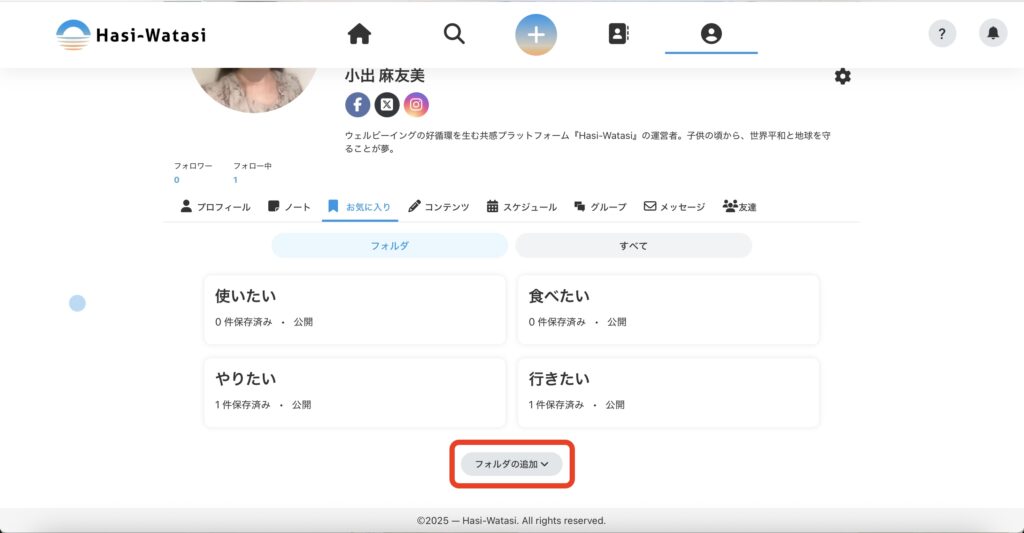Open the X social link icon
Image resolution: width=1024 pixels, height=533 pixels.
387,104
